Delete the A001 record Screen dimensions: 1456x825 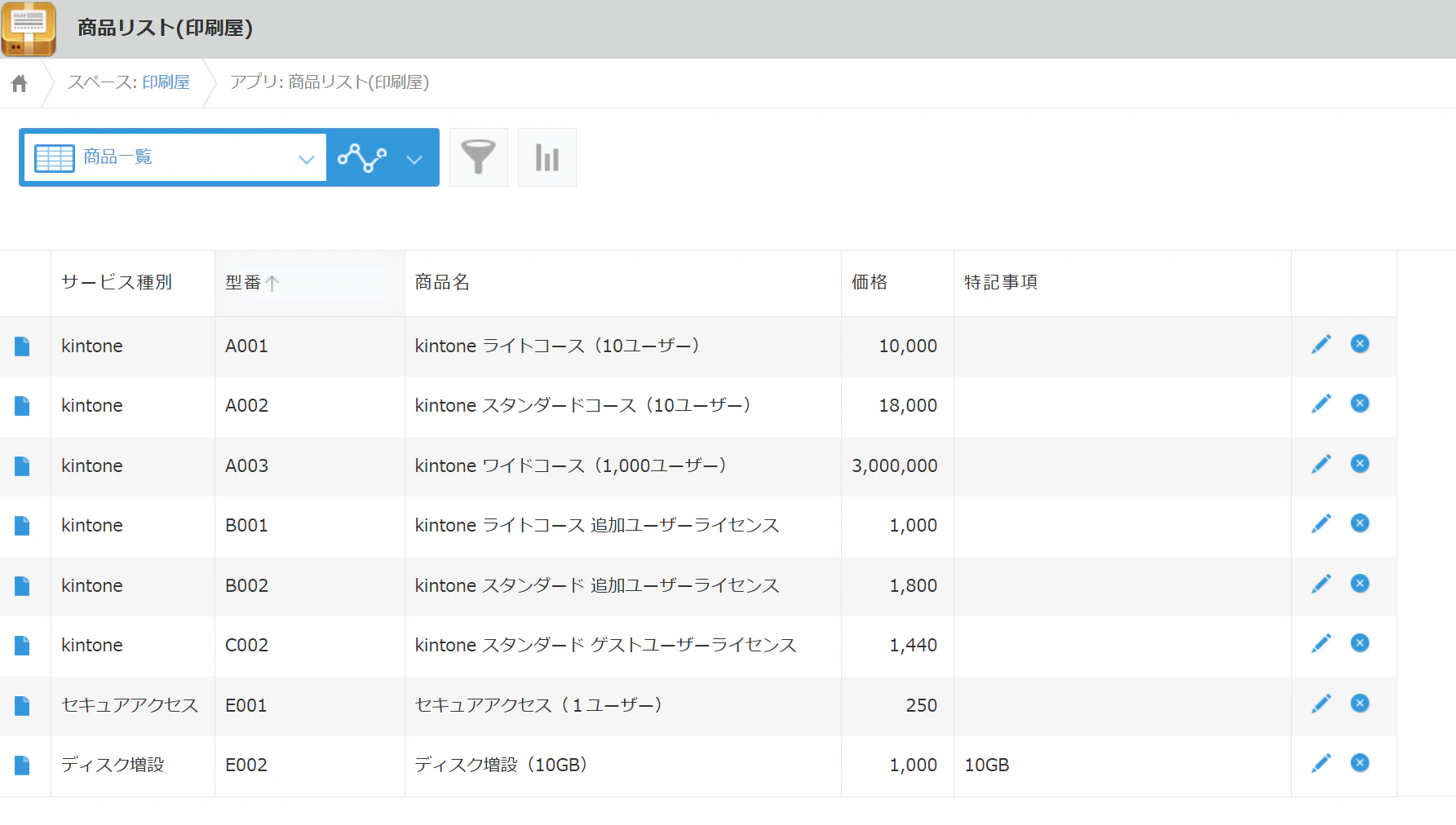1360,344
